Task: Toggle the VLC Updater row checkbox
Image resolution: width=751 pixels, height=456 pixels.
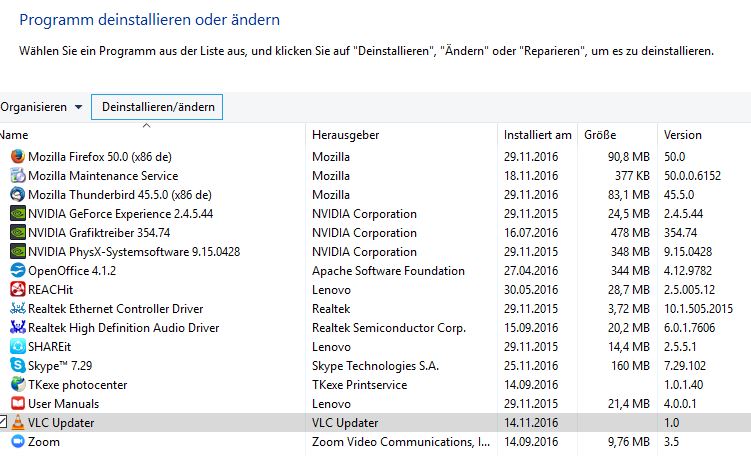Action: point(3,423)
